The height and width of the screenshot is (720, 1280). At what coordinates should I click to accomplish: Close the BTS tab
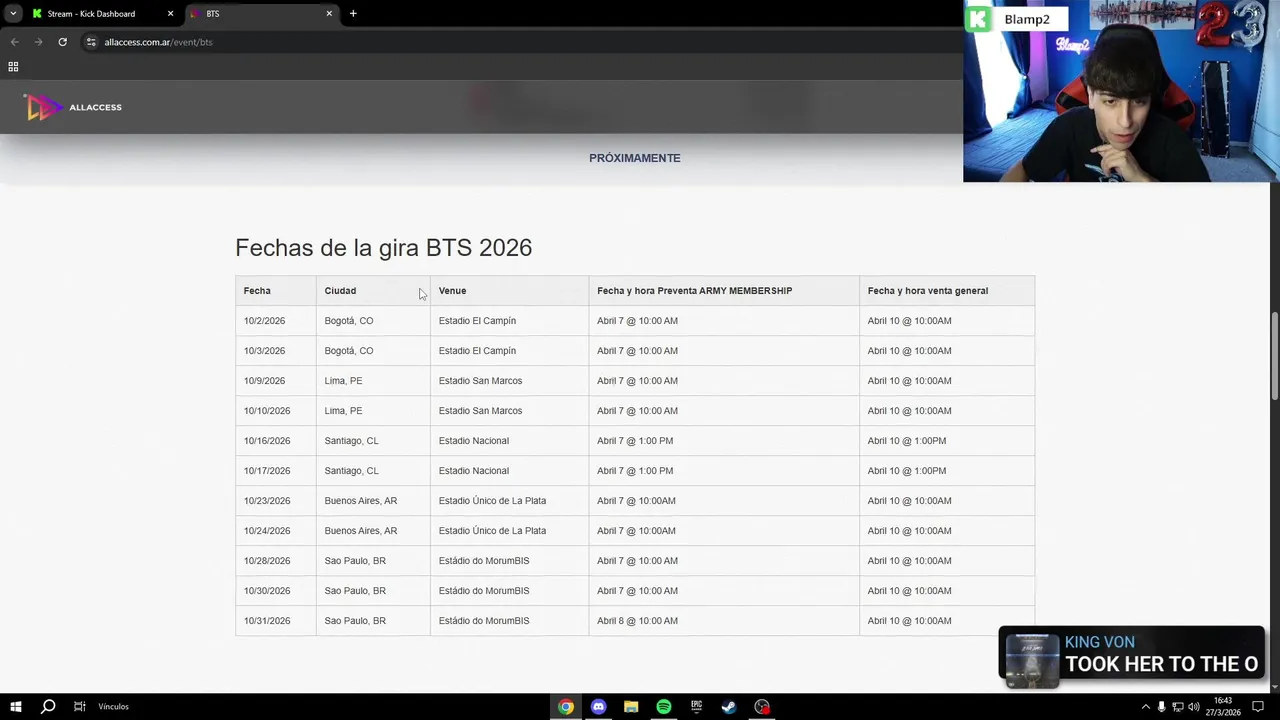coord(329,14)
